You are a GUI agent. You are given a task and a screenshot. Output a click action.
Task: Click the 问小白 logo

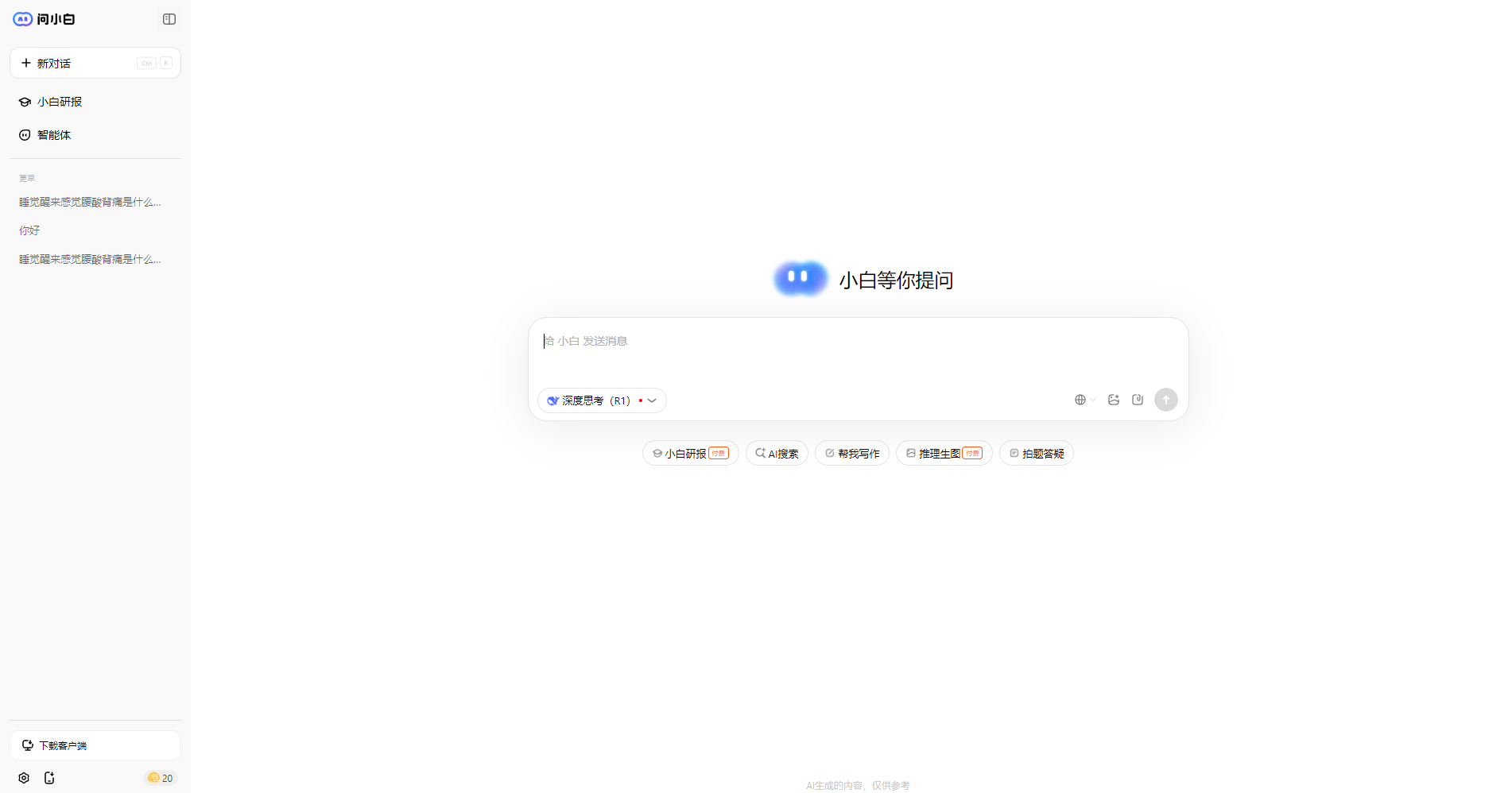coord(44,19)
